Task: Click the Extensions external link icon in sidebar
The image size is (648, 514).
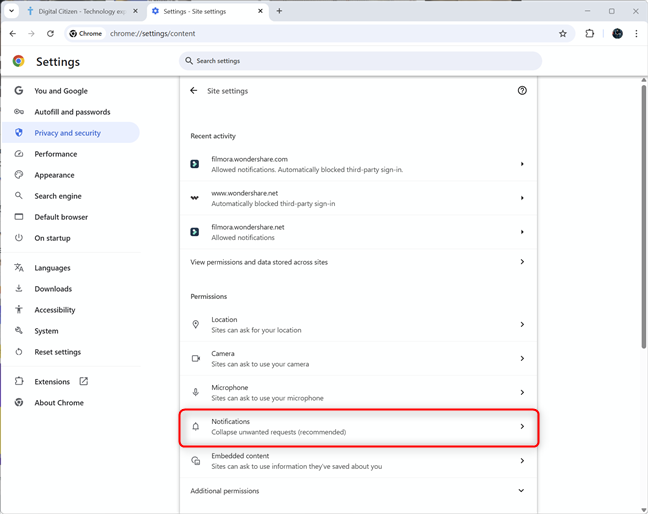Action: [83, 381]
